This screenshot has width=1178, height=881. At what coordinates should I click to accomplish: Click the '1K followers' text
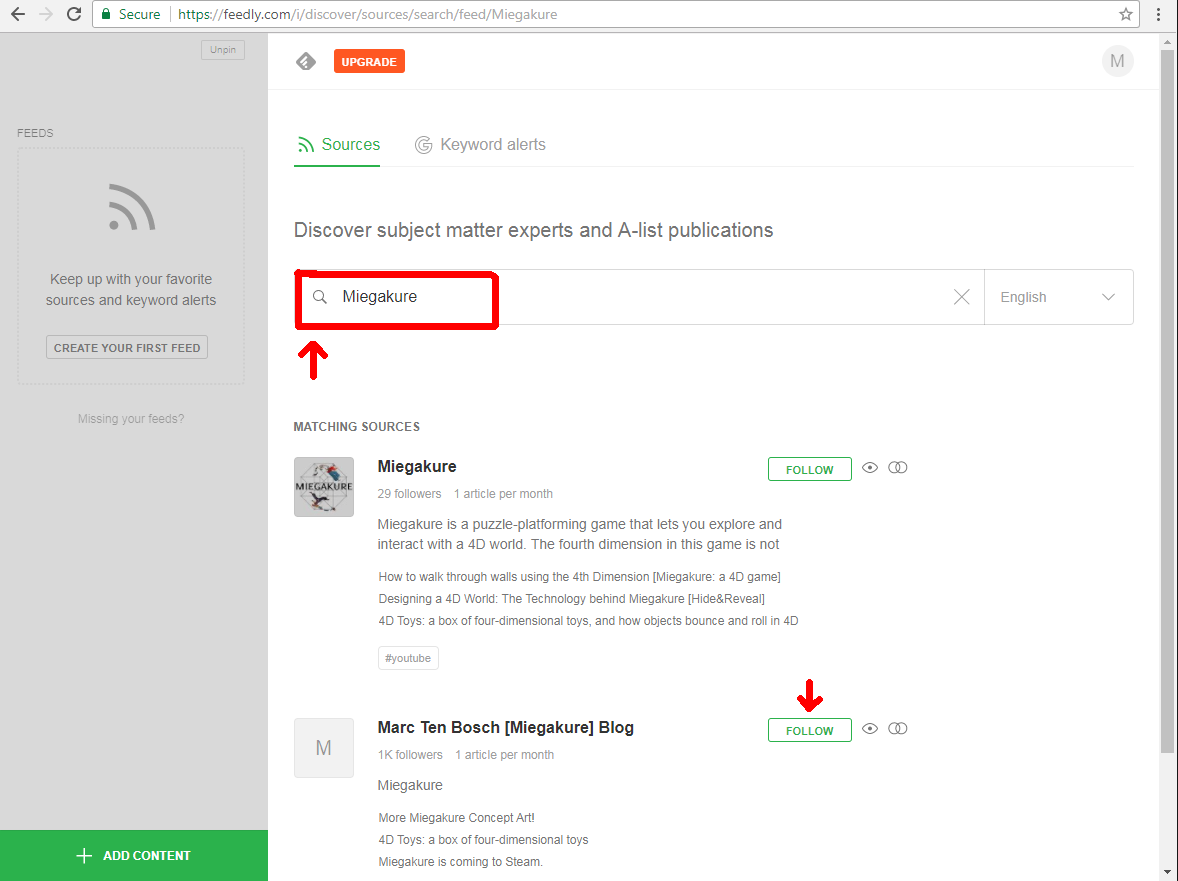410,755
